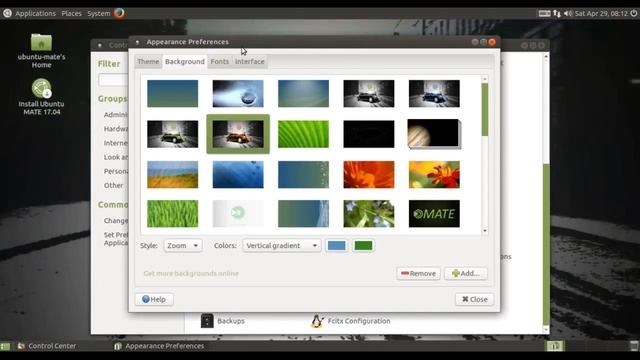This screenshot has width=640, height=360.
Task: Click the Close button in Appearance Preferences
Action: [474, 299]
